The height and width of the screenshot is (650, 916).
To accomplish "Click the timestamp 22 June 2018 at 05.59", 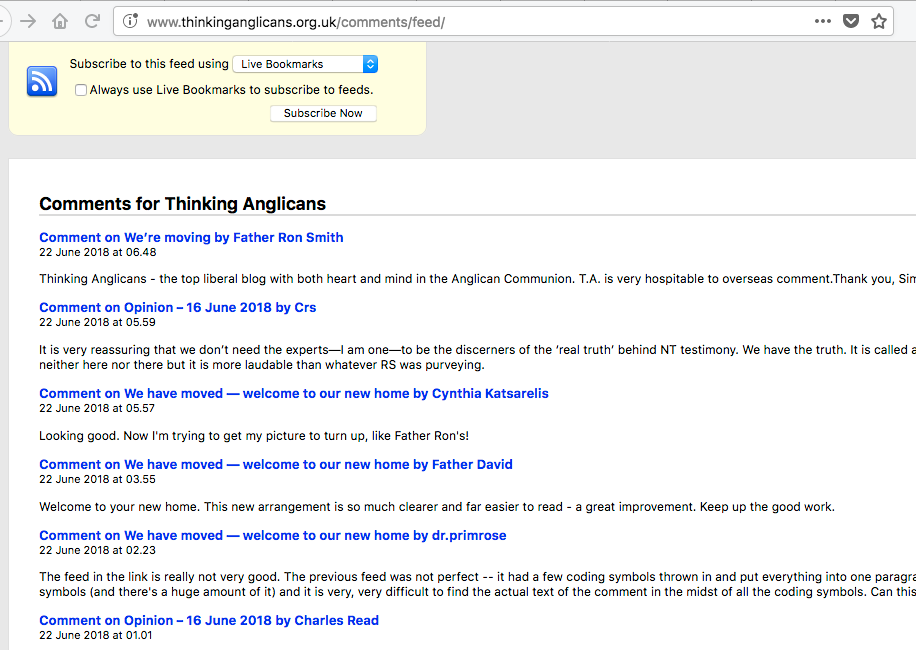I will pos(97,322).
